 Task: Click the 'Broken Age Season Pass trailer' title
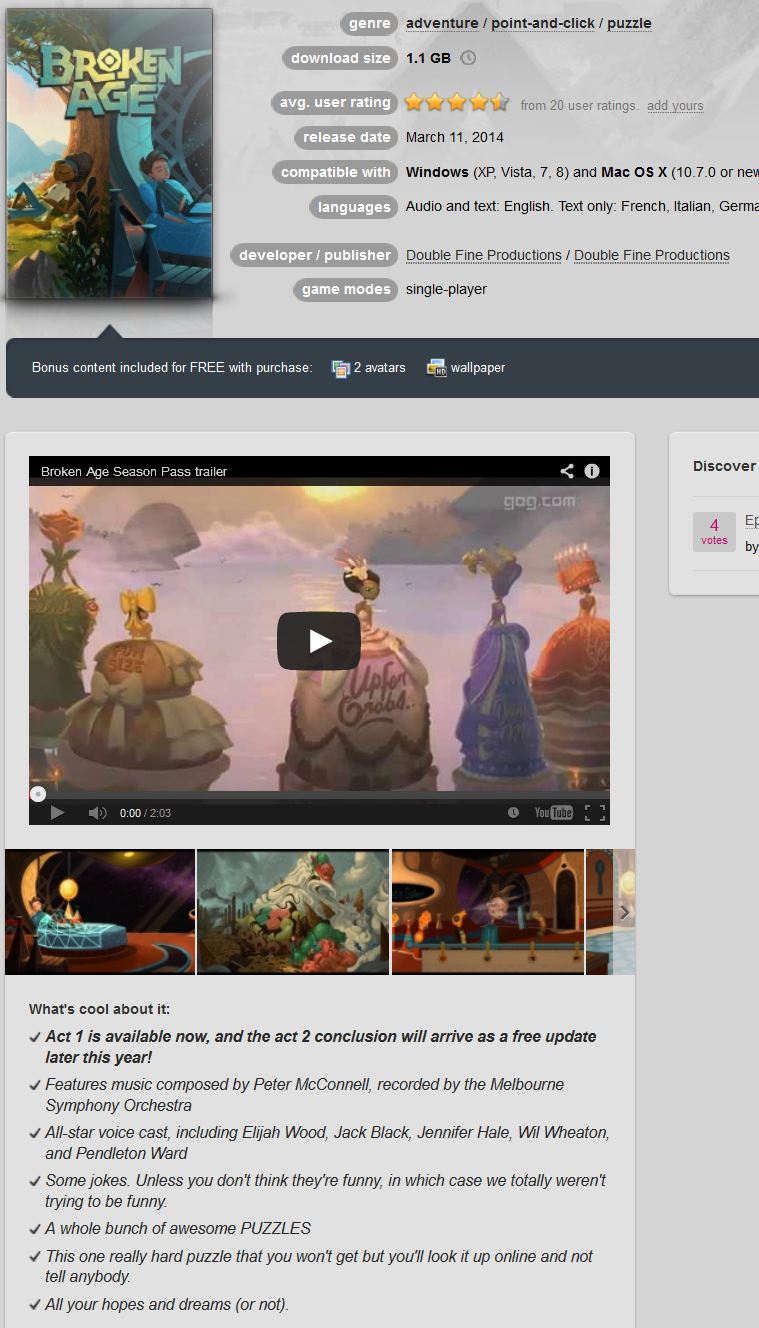click(x=134, y=471)
